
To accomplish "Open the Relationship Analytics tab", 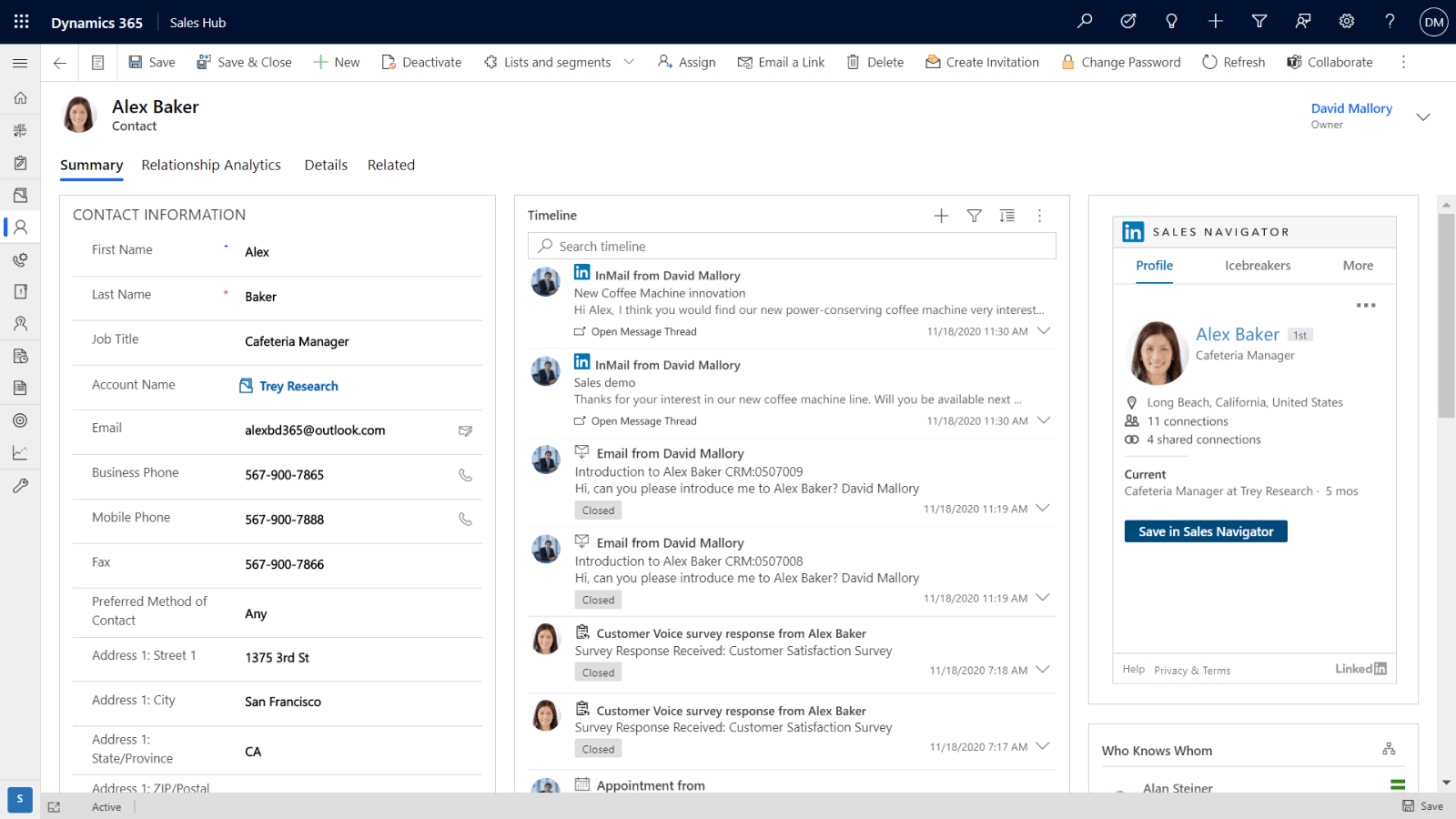I will [x=210, y=165].
